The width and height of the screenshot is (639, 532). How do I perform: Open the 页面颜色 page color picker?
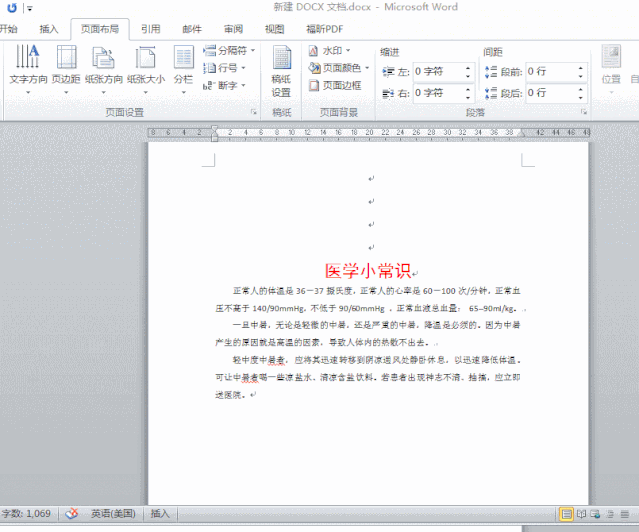pyautogui.click(x=340, y=68)
